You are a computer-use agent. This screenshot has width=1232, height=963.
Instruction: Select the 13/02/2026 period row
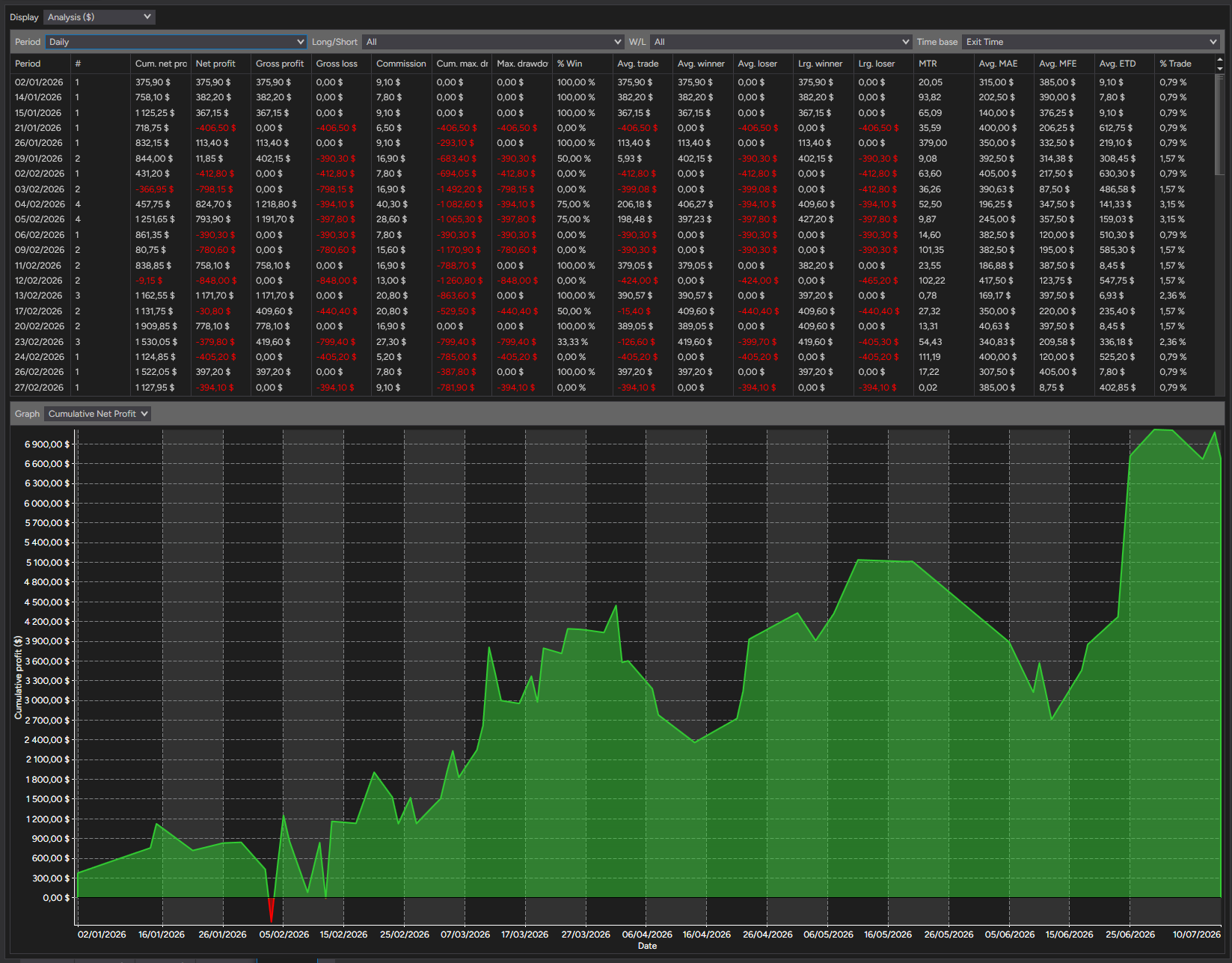coord(613,296)
